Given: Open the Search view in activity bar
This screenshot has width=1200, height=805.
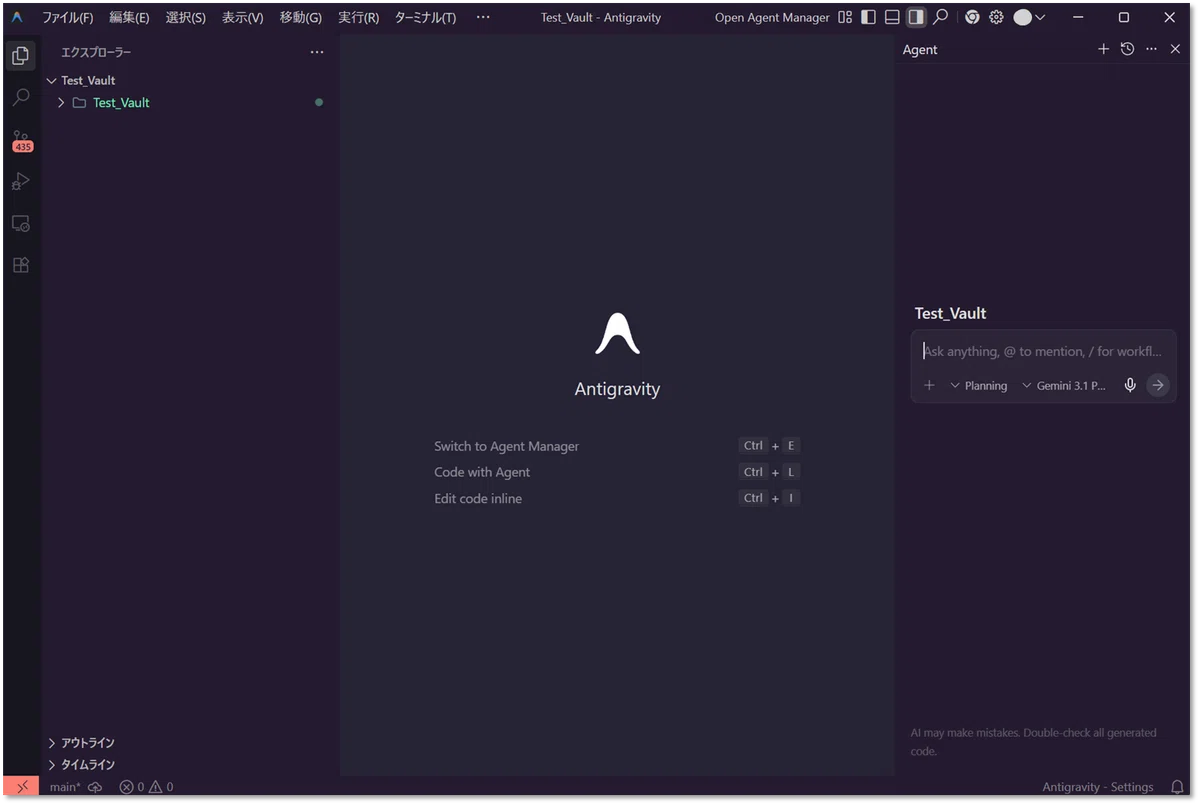Looking at the screenshot, I should pyautogui.click(x=21, y=97).
